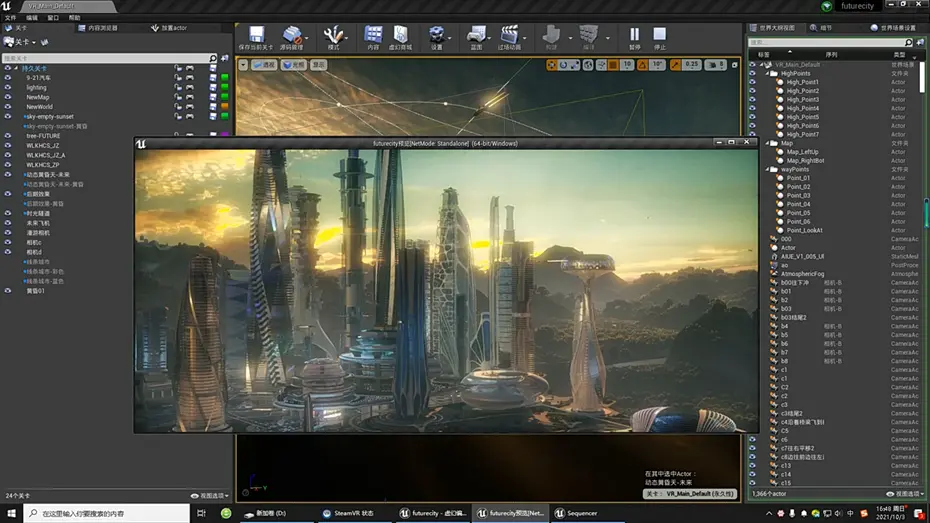The height and width of the screenshot is (523, 930).
Task: Toggle visibility of the NewMap level
Action: 8,97
